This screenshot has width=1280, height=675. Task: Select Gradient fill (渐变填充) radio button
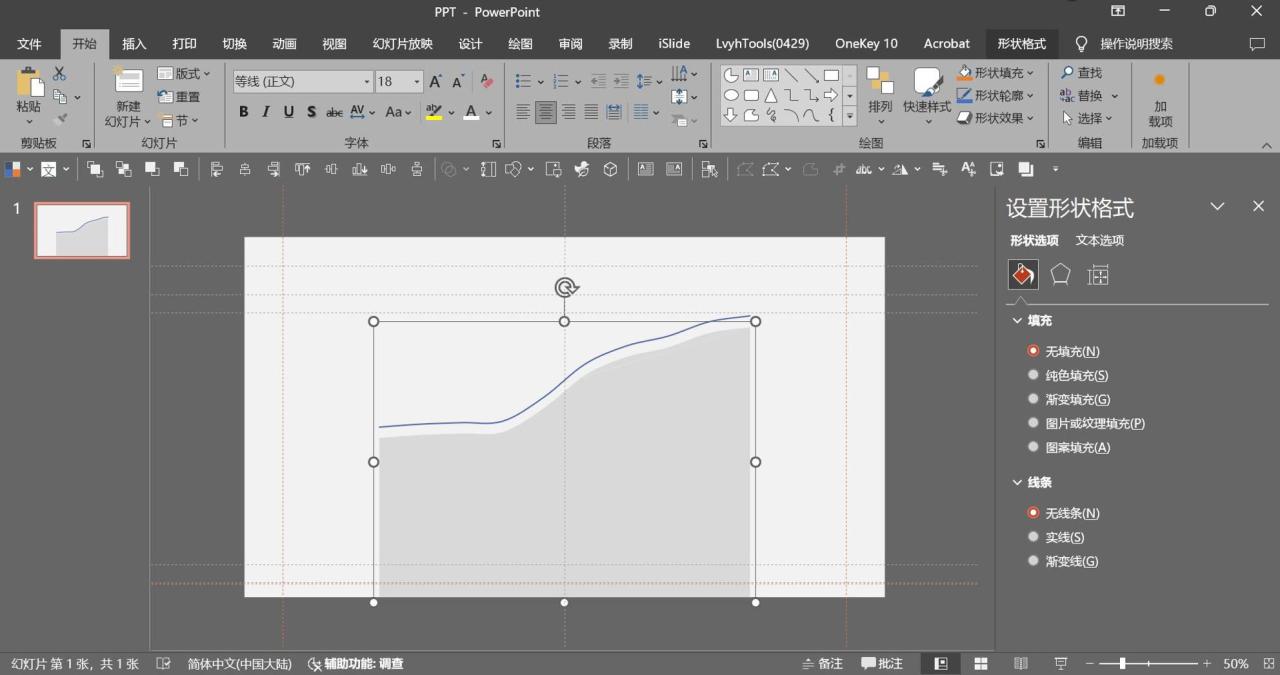click(x=1034, y=400)
